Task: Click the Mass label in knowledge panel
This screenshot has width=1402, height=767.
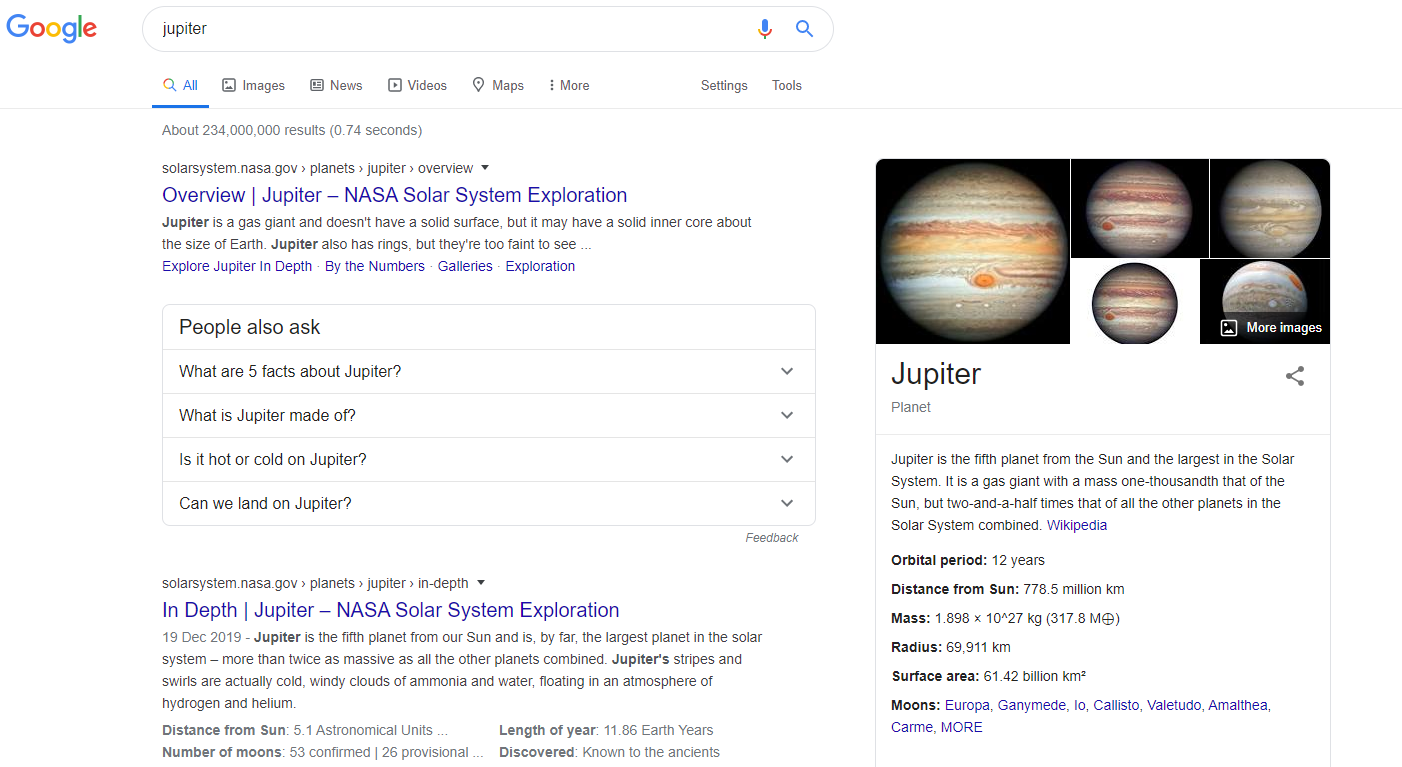Action: (911, 618)
